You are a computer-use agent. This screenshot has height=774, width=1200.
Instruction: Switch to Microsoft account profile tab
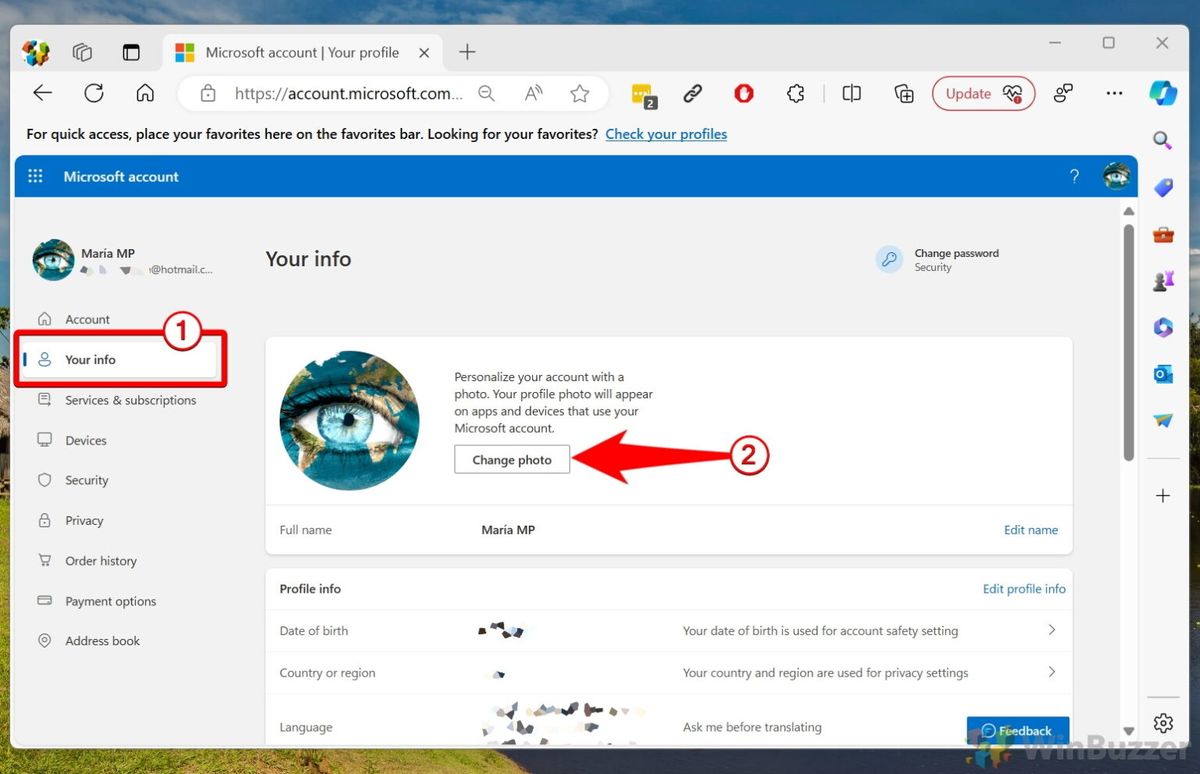pos(302,53)
